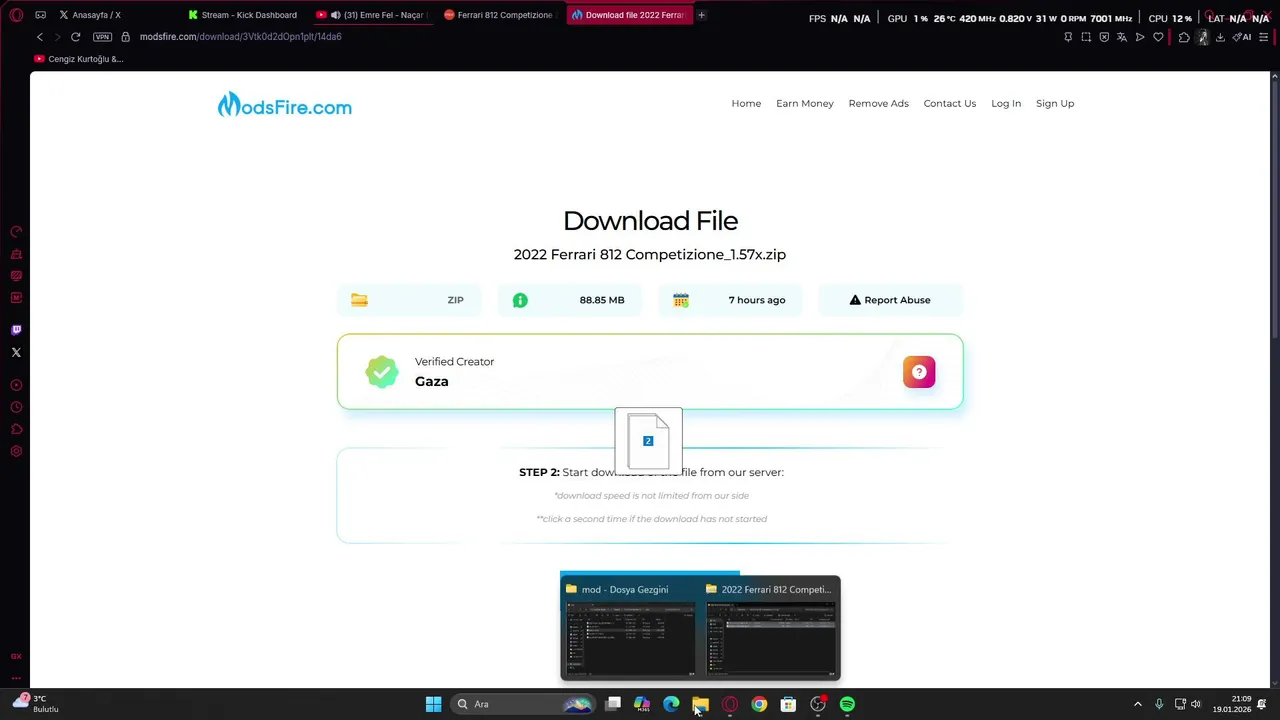The height and width of the screenshot is (720, 1280).
Task: Open the Gaza creator name
Action: tap(432, 381)
